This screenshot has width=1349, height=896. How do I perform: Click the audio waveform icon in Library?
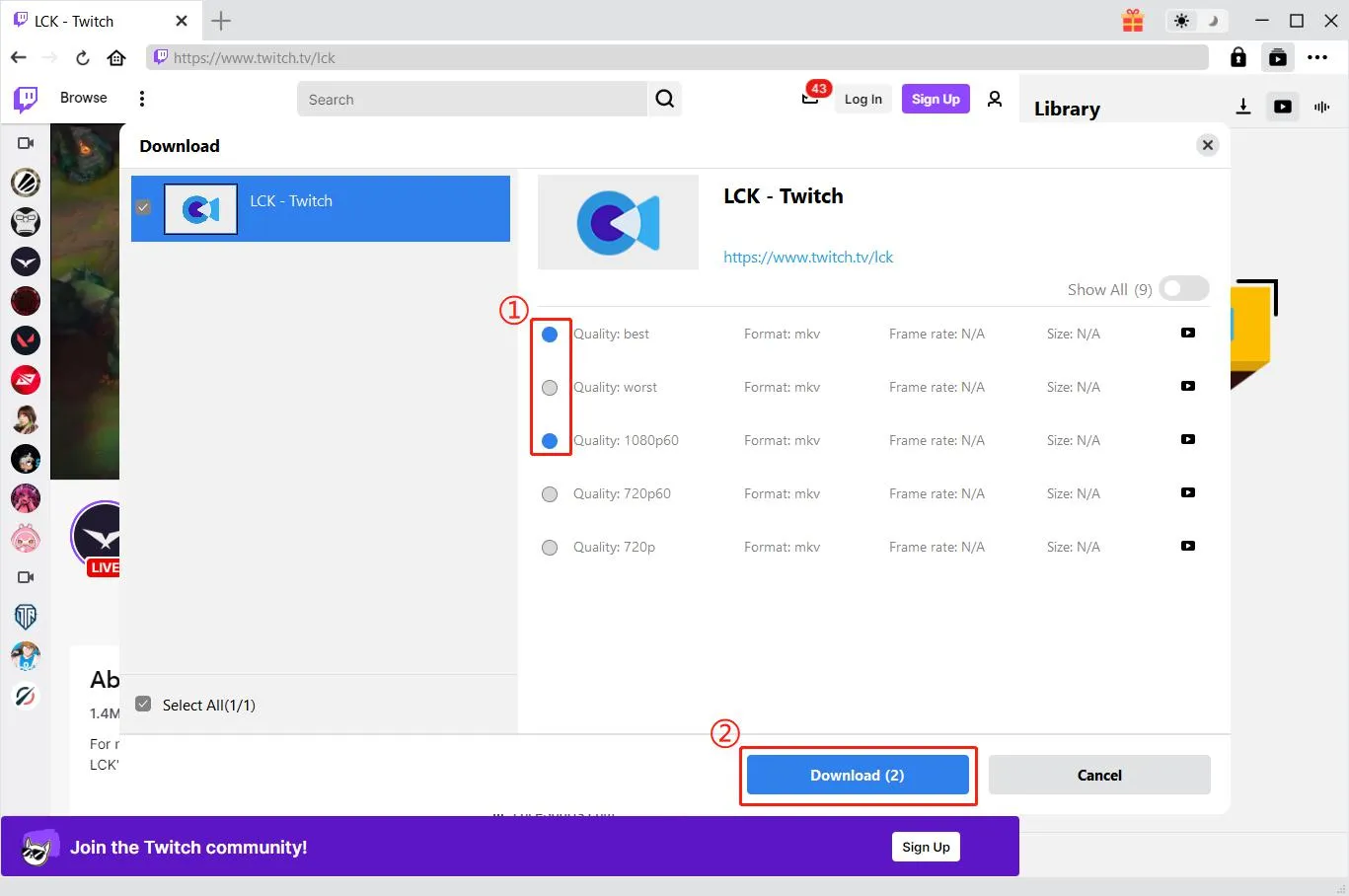point(1322,107)
